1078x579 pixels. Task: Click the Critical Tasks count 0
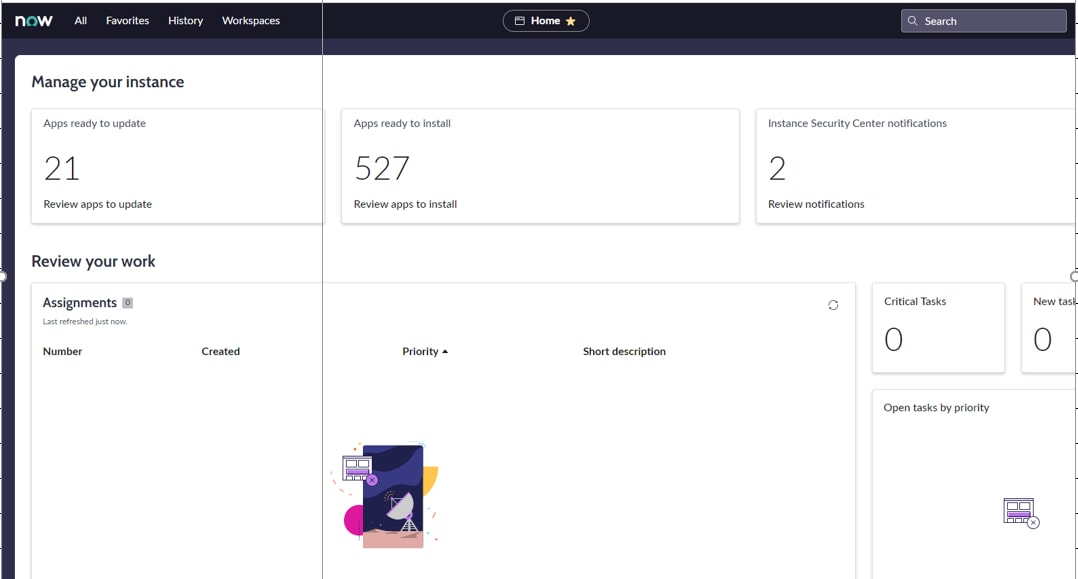(894, 340)
